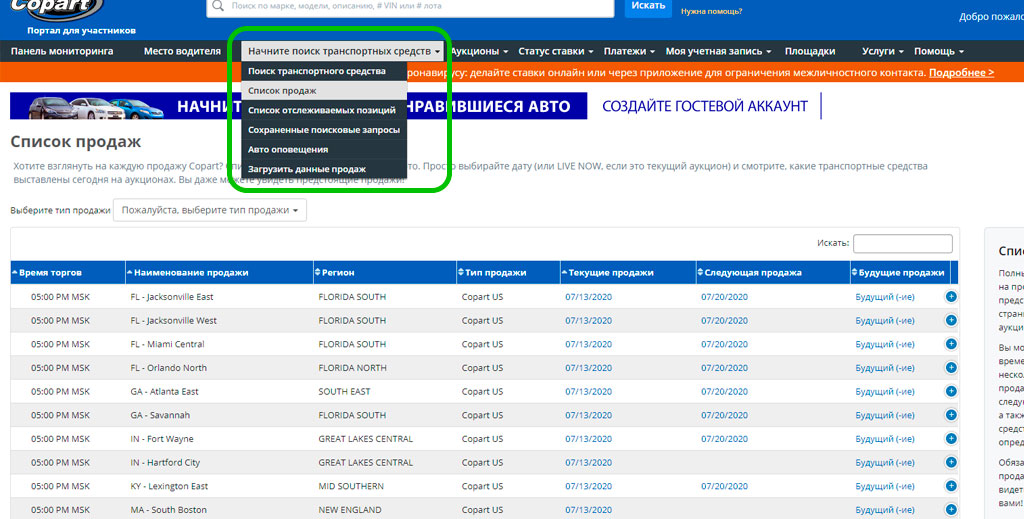Sort table by Регион column

click(x=385, y=272)
